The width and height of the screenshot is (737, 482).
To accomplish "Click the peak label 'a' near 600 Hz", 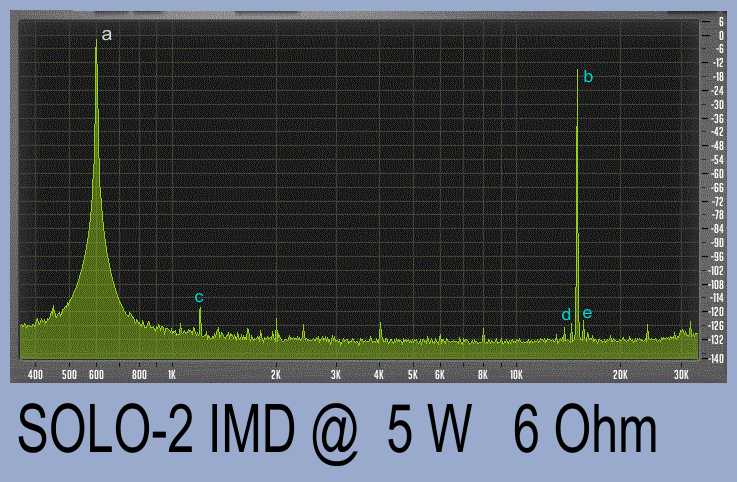I will (x=107, y=35).
